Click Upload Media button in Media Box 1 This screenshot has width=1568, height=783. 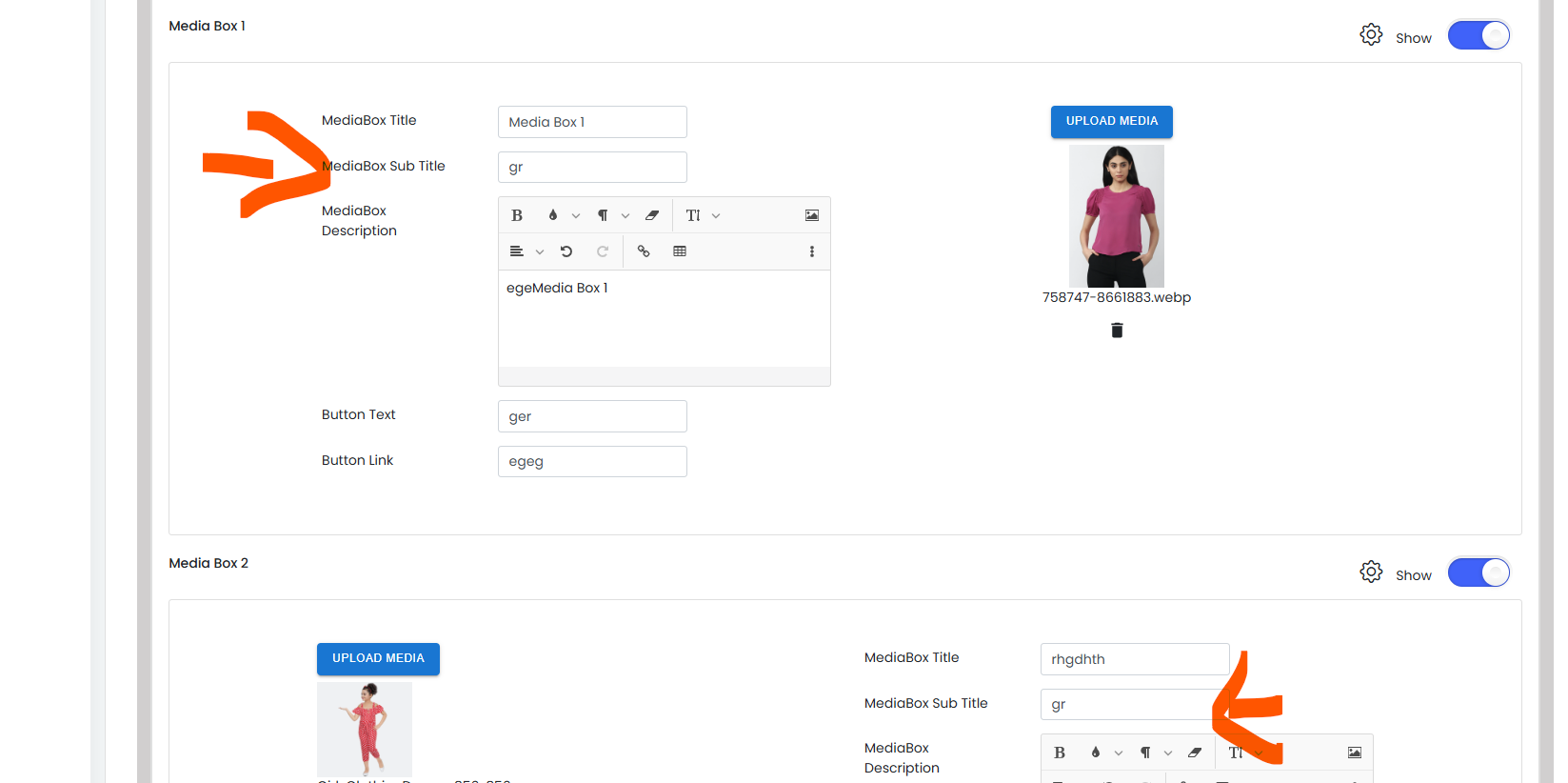pos(1112,122)
